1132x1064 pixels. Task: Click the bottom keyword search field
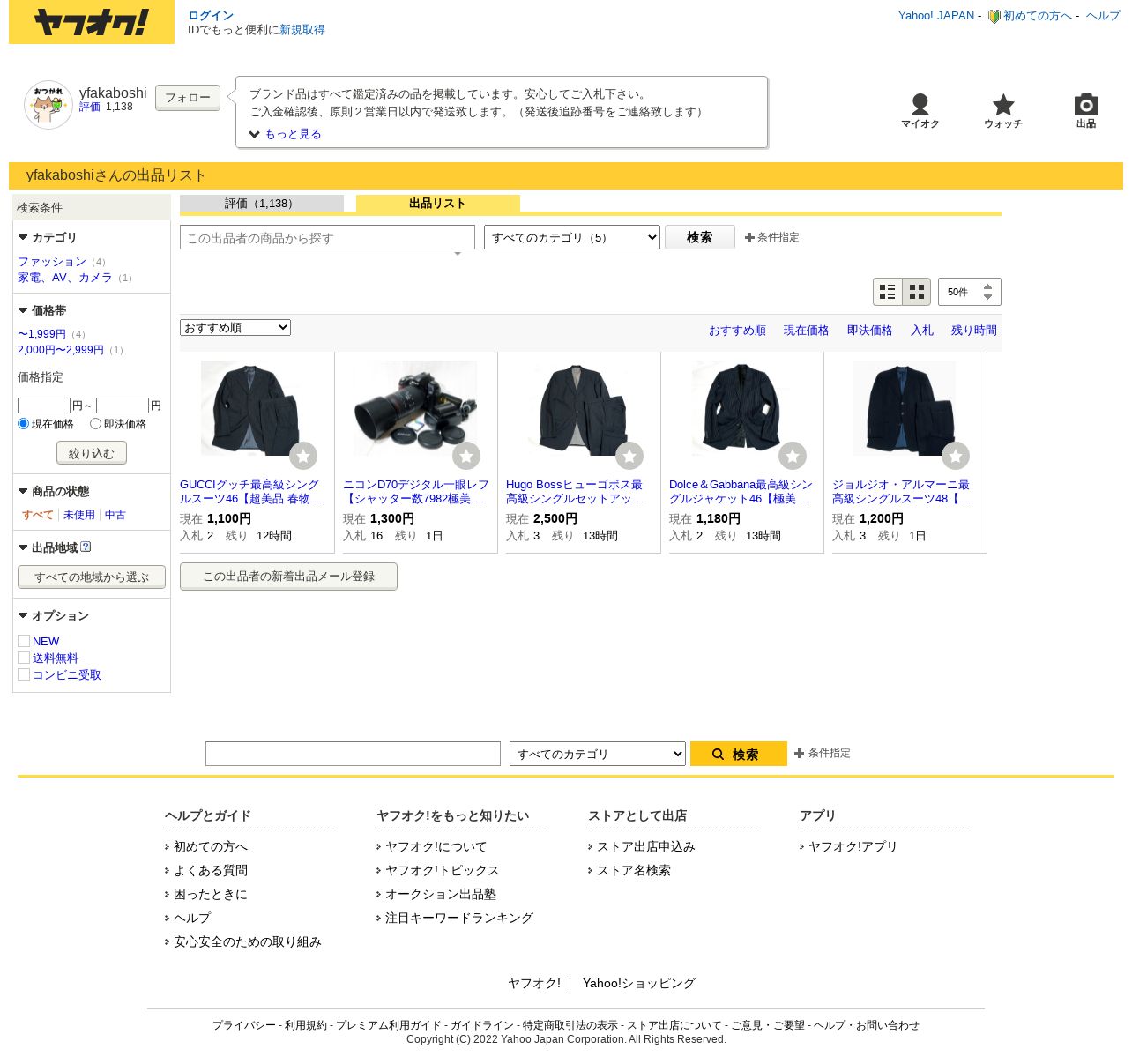353,754
